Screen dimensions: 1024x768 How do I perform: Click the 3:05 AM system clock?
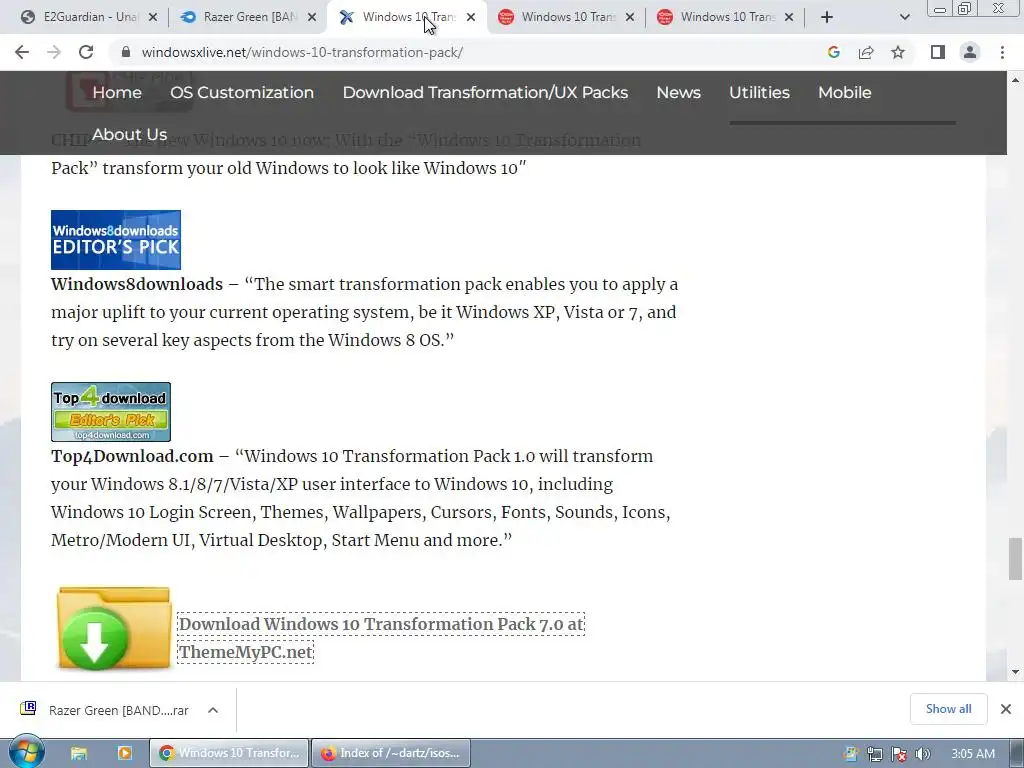pyautogui.click(x=973, y=753)
